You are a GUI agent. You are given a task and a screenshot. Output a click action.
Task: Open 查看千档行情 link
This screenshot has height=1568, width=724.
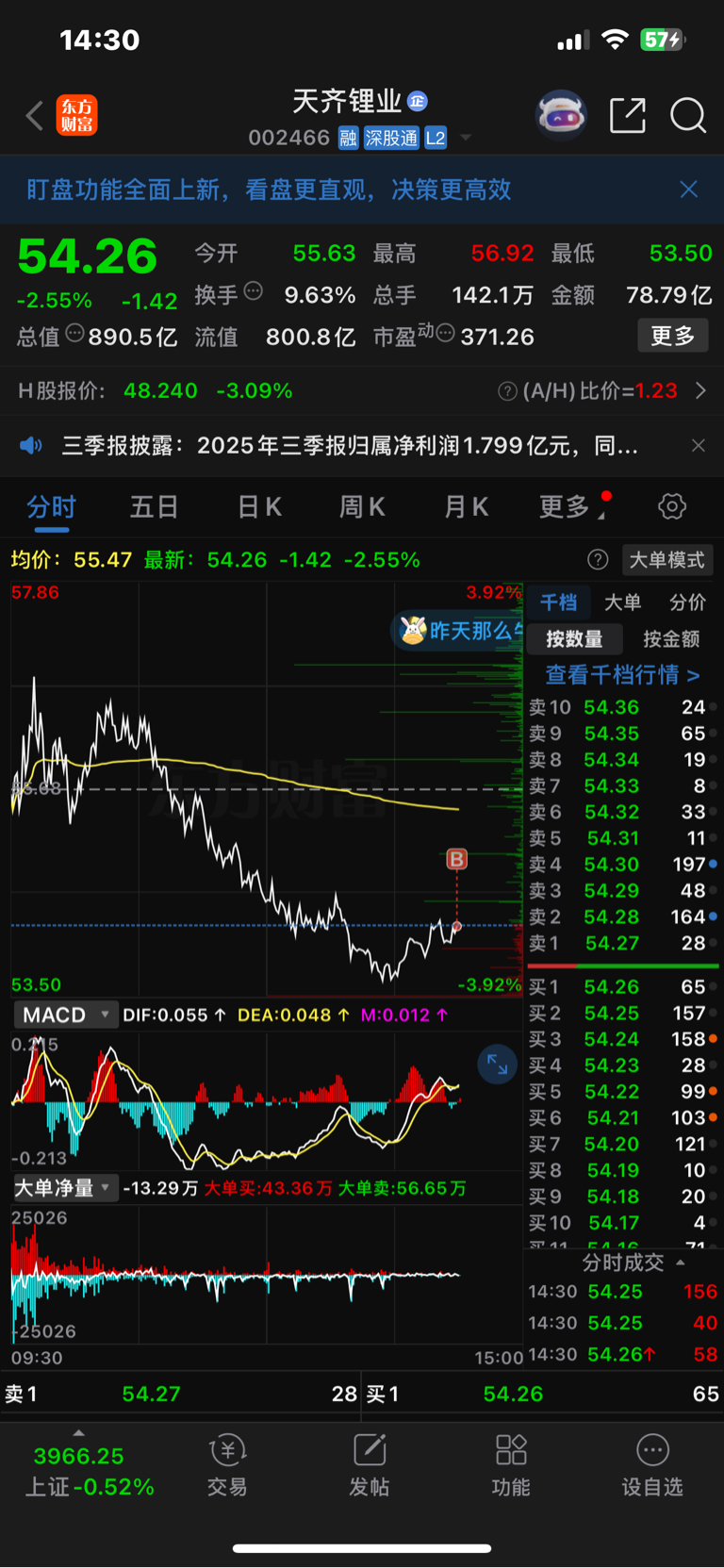[x=622, y=674]
